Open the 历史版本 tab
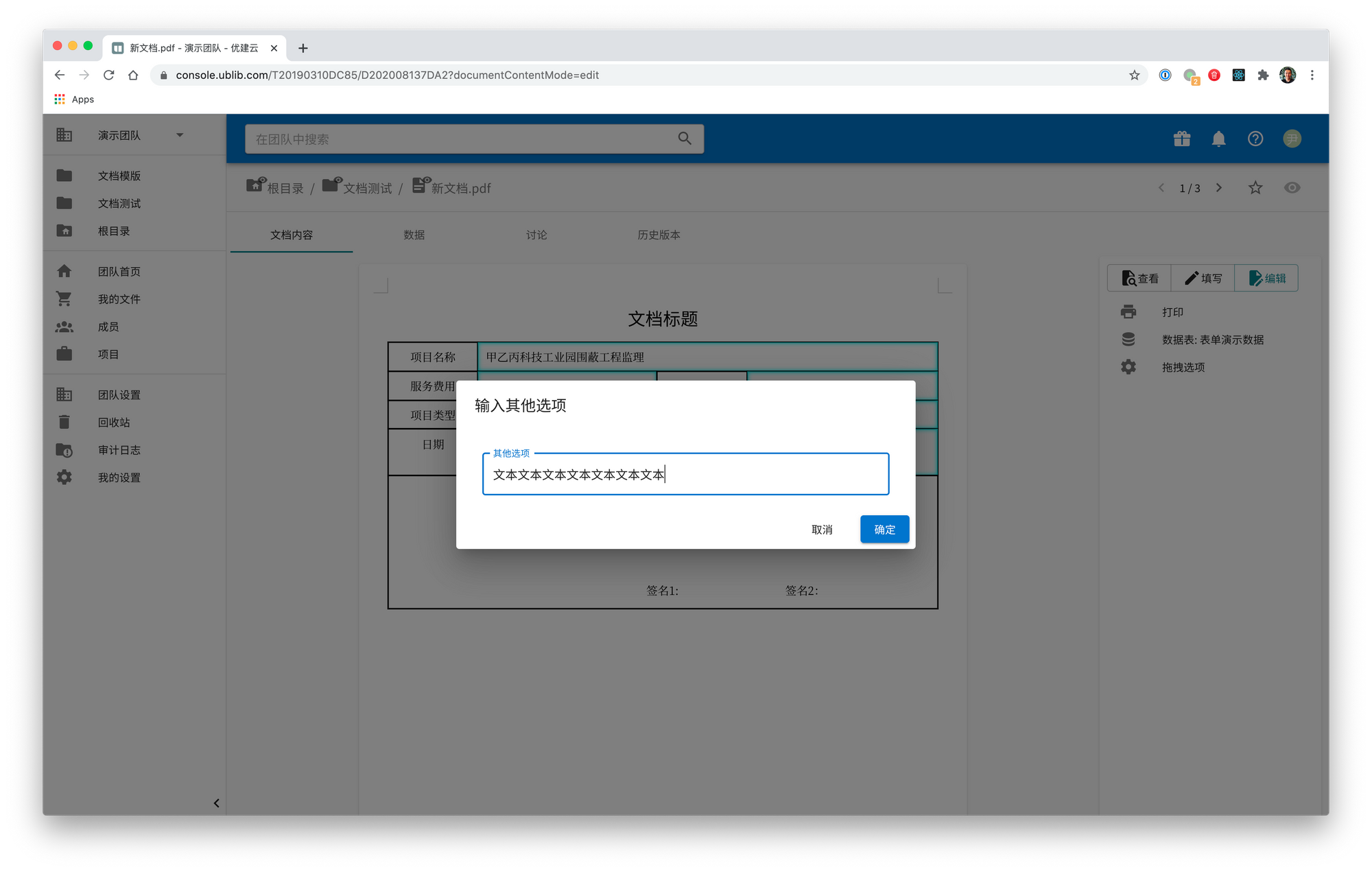1372x872 pixels. pos(659,235)
